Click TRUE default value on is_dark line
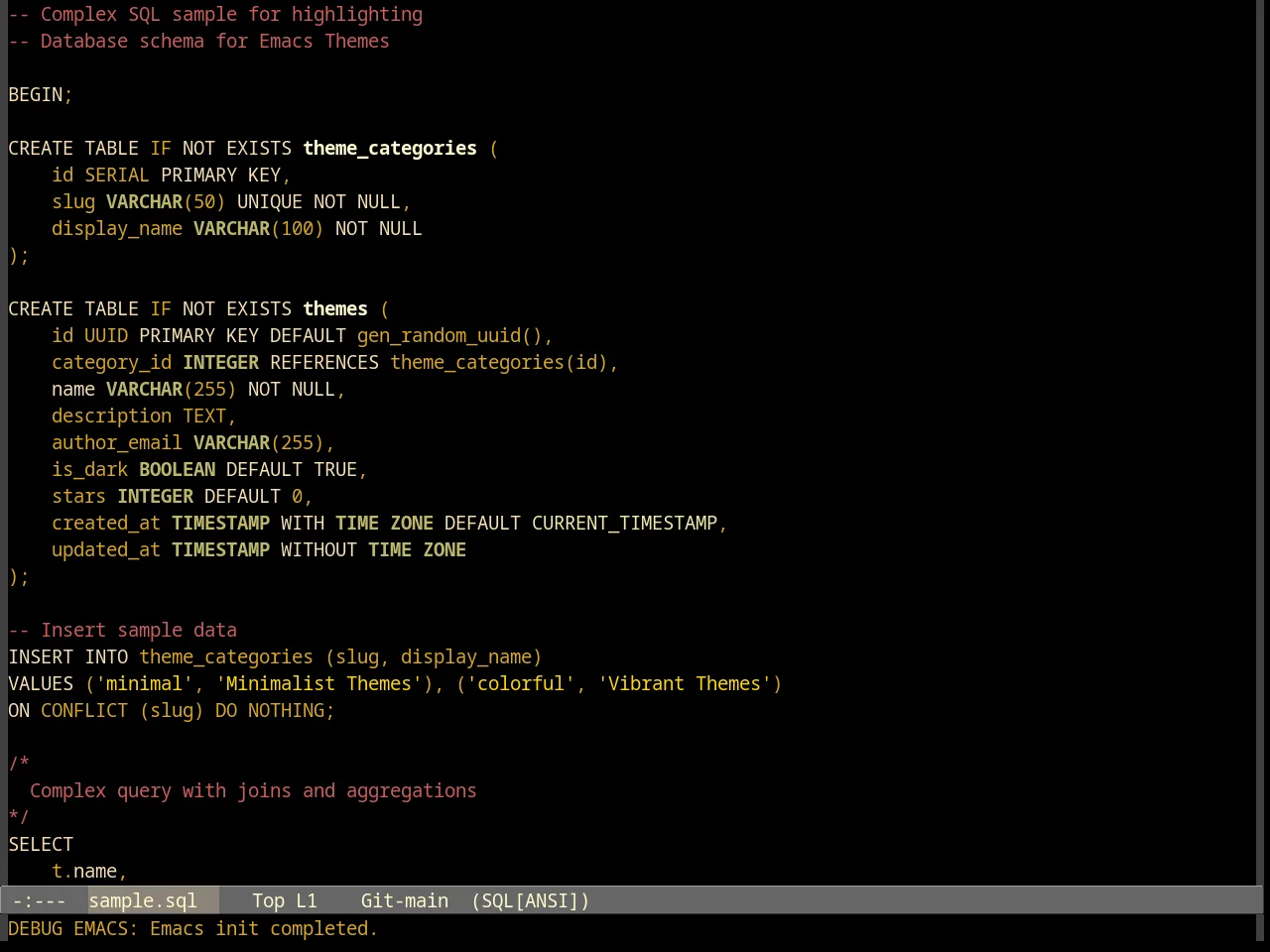Screen dimensions: 1270x952 (335, 469)
